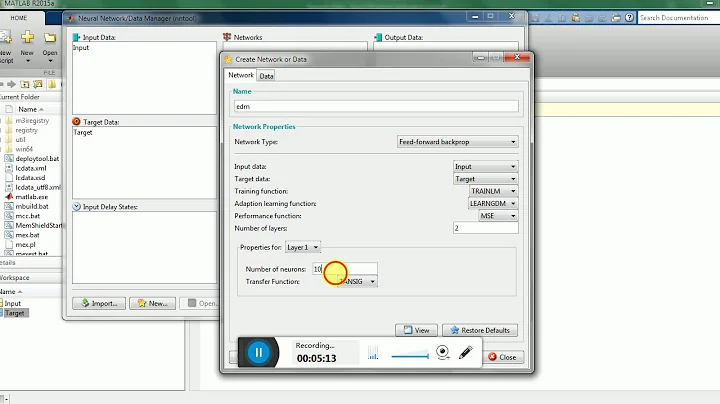Select lcdata.xml file
The height and width of the screenshot is (404, 720).
coord(31,168)
